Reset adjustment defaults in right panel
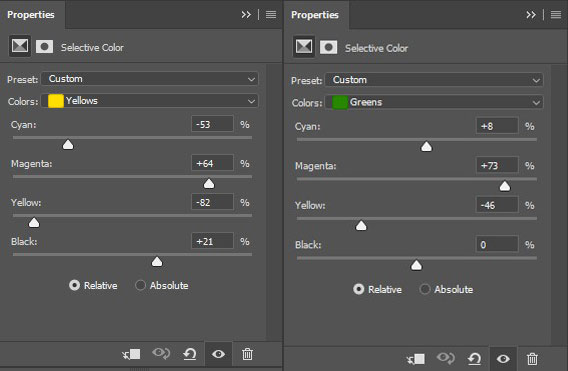The width and height of the screenshot is (568, 371). (474, 359)
